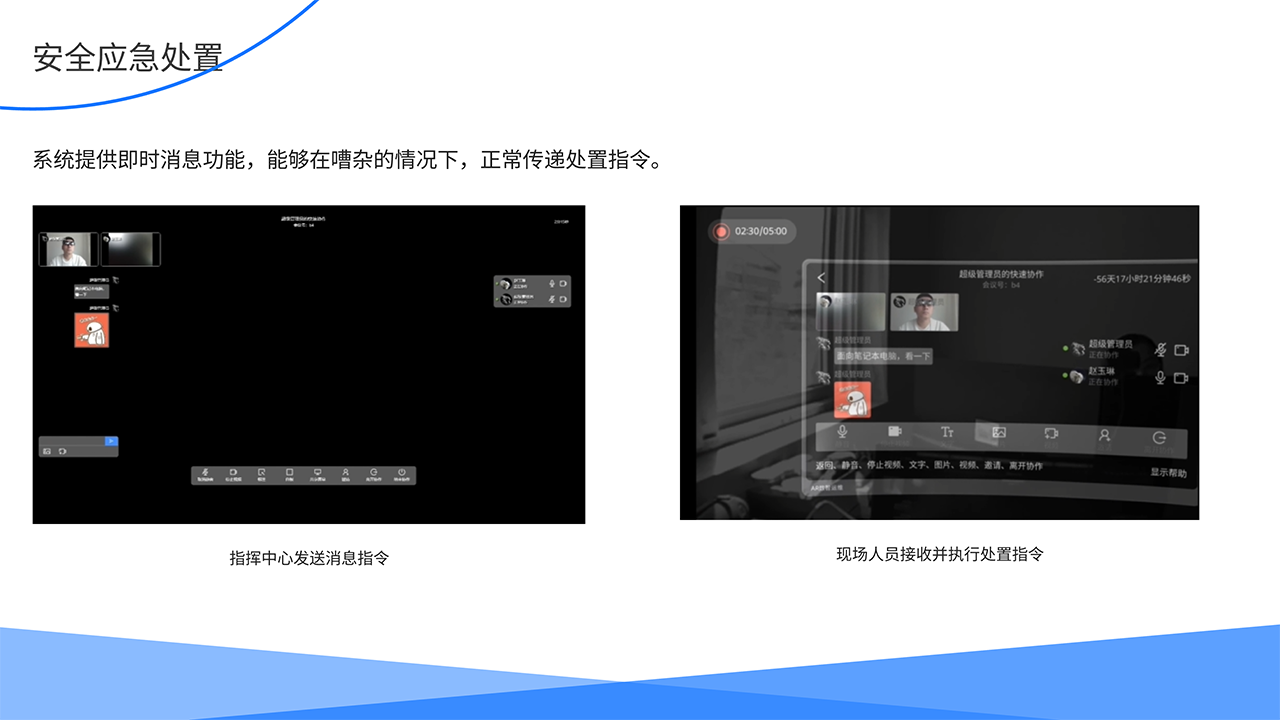Viewport: 1280px width, 720px height.
Task: Click the 离开协作 exit icon
Action: 1157,434
